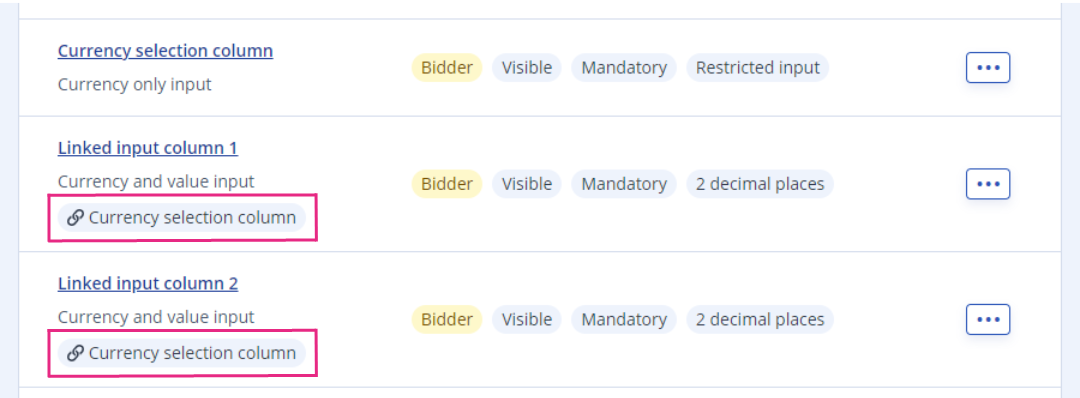Click Mandatory tag on Currency selection column row
This screenshot has height=398, width=1080.
624,67
